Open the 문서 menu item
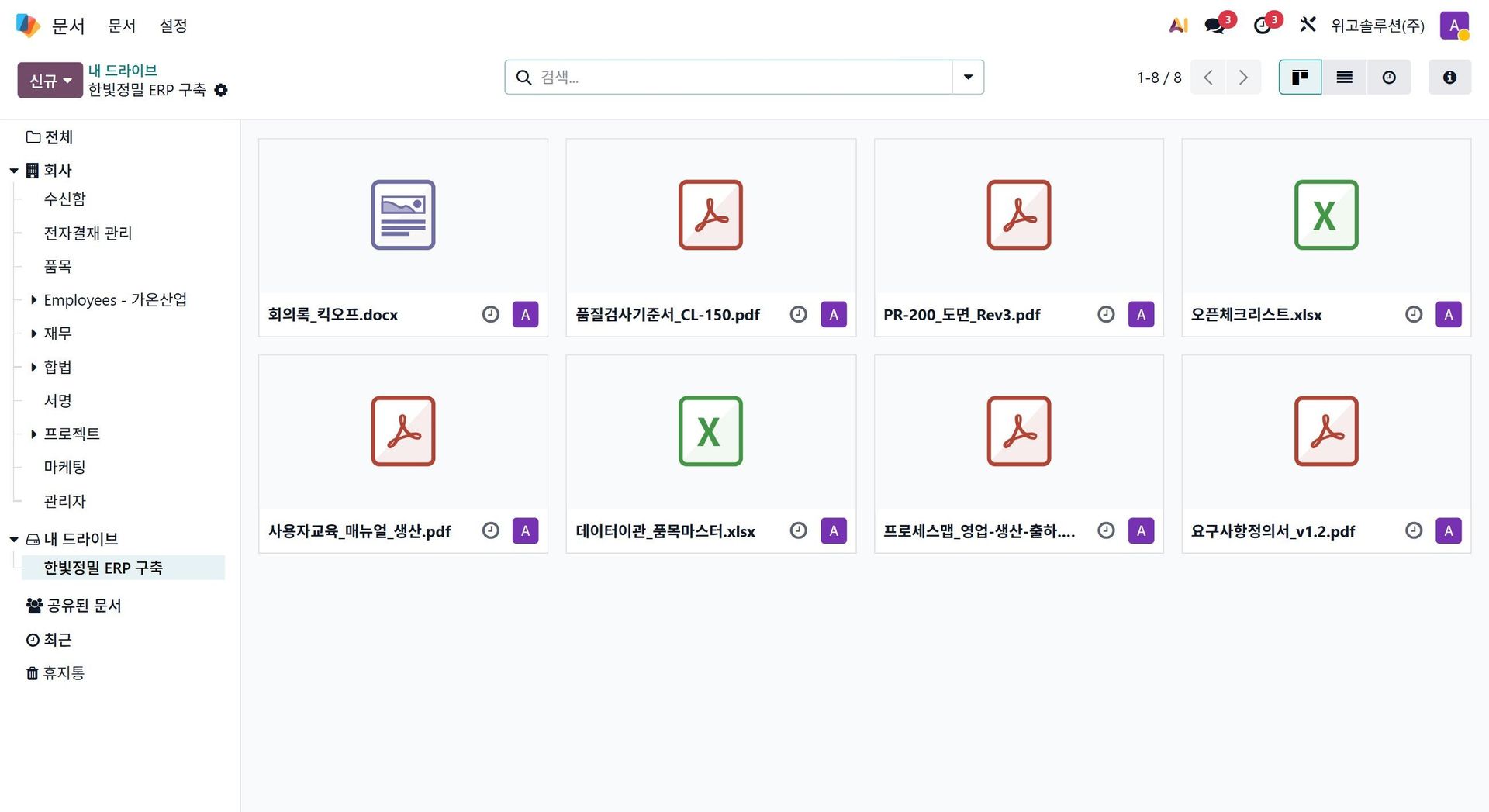This screenshot has height=812, width=1489. 122,26
